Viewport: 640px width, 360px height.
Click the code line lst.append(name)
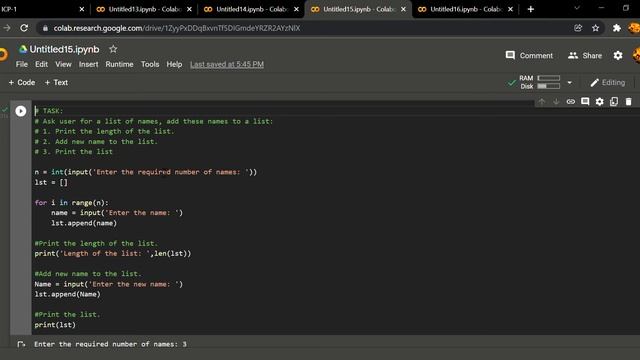click(84, 223)
